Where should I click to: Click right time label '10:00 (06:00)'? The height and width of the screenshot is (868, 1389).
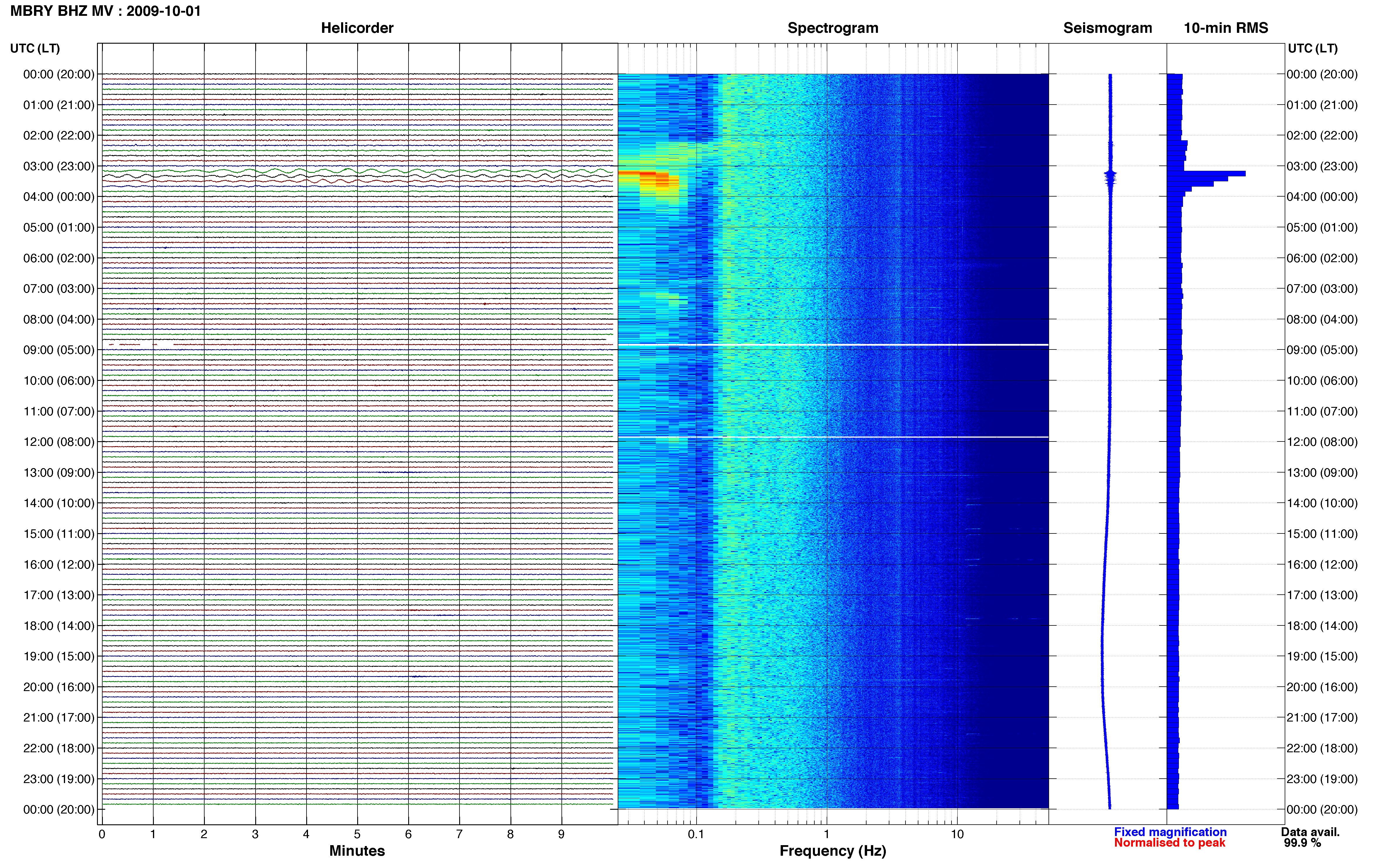click(x=1322, y=381)
